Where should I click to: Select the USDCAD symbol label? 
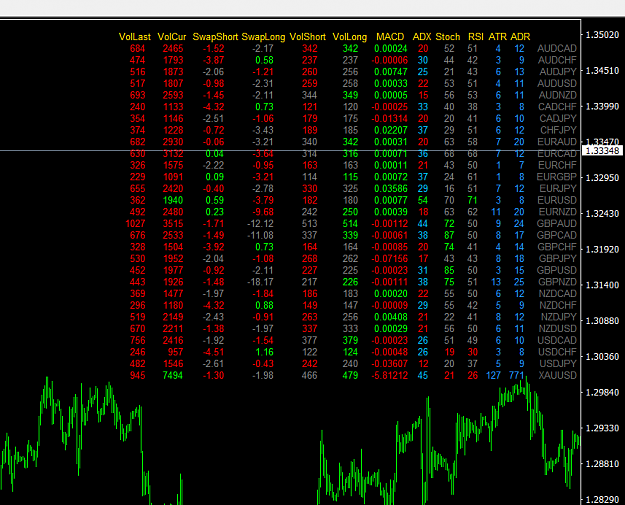click(x=557, y=340)
